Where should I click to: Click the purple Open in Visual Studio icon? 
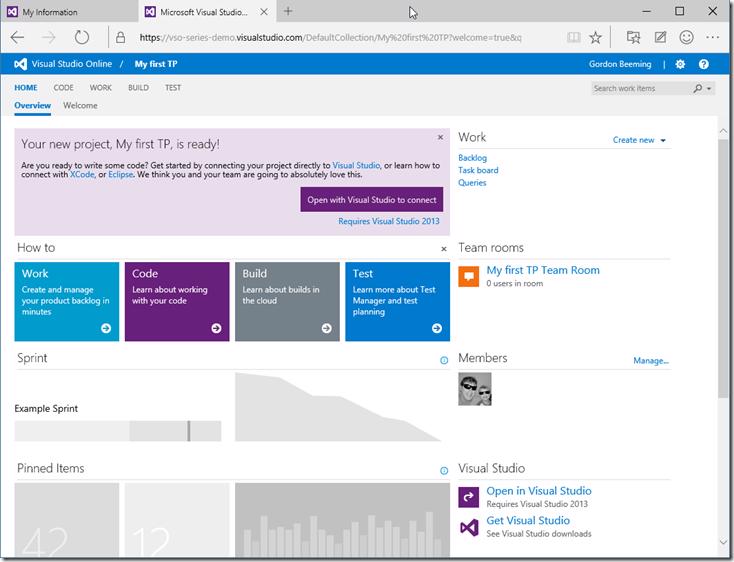[x=469, y=497]
